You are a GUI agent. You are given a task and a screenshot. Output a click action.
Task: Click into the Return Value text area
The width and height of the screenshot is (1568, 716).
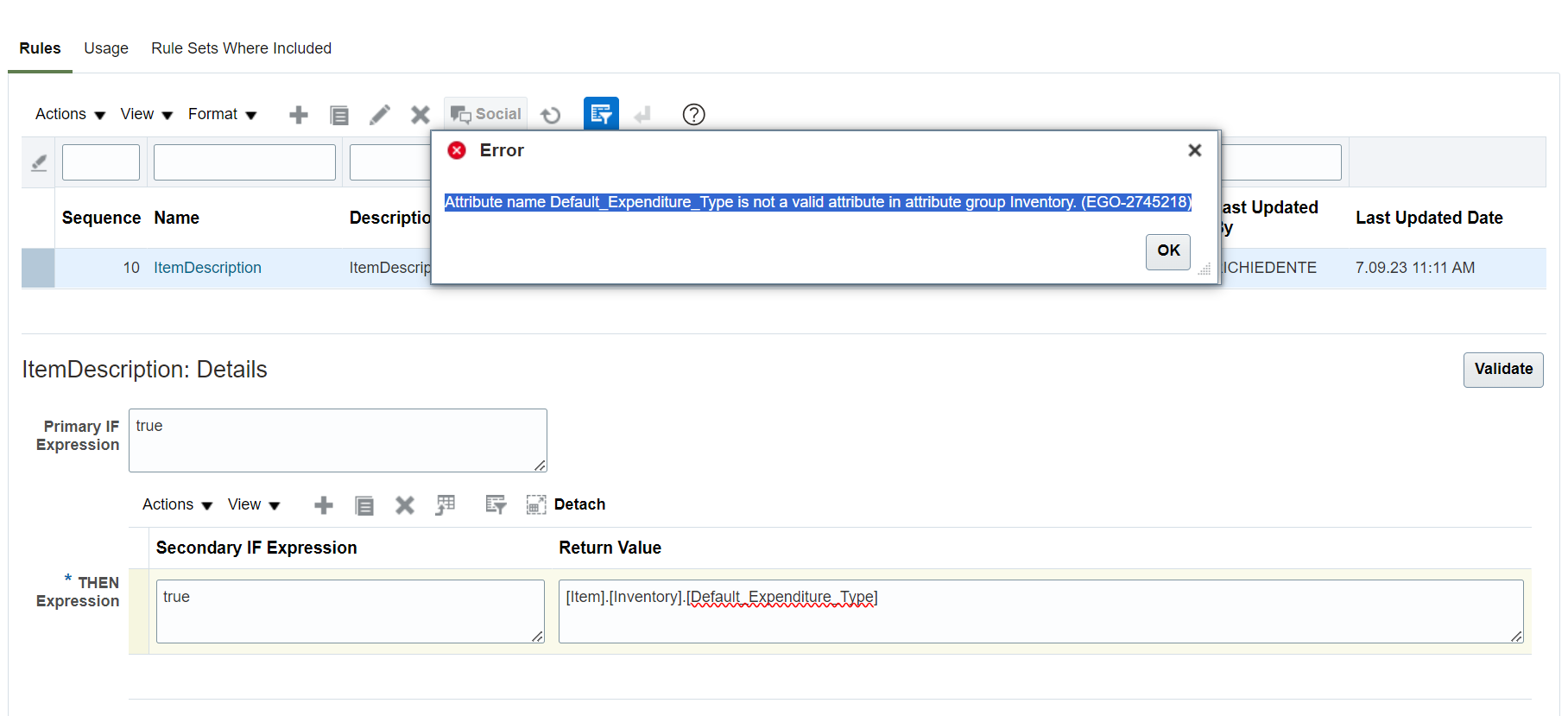1040,611
